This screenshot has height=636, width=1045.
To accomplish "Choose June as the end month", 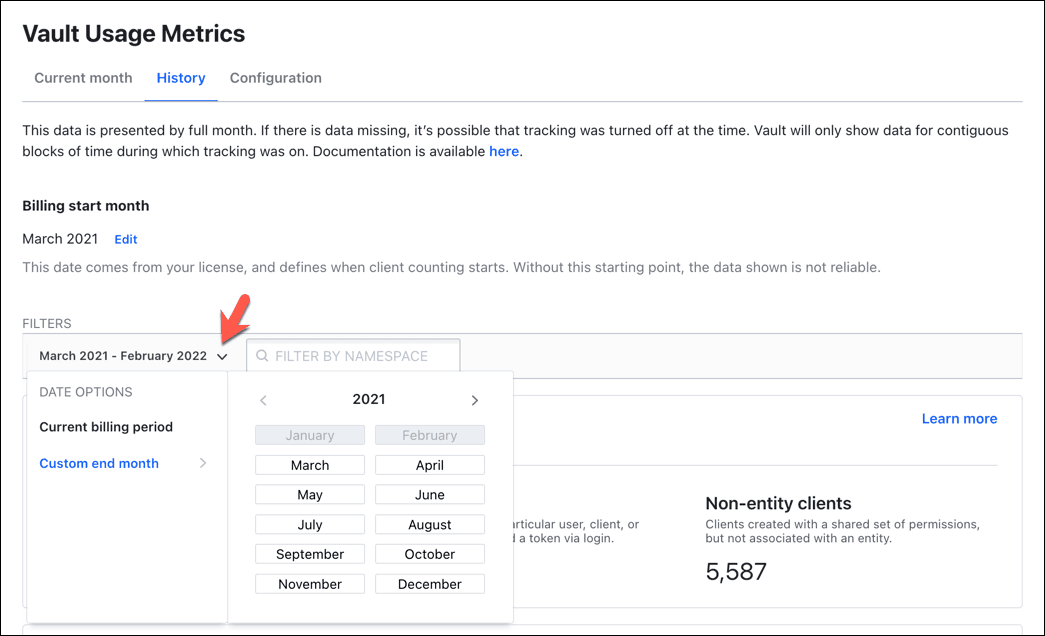I will point(429,494).
